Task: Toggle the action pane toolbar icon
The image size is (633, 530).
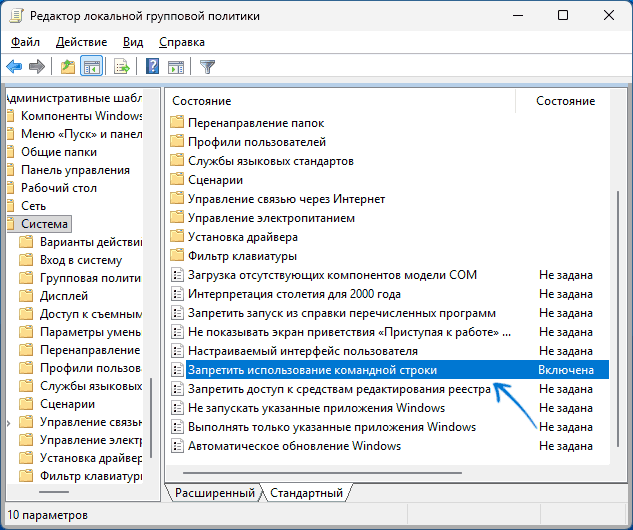Action: pyautogui.click(x=176, y=67)
